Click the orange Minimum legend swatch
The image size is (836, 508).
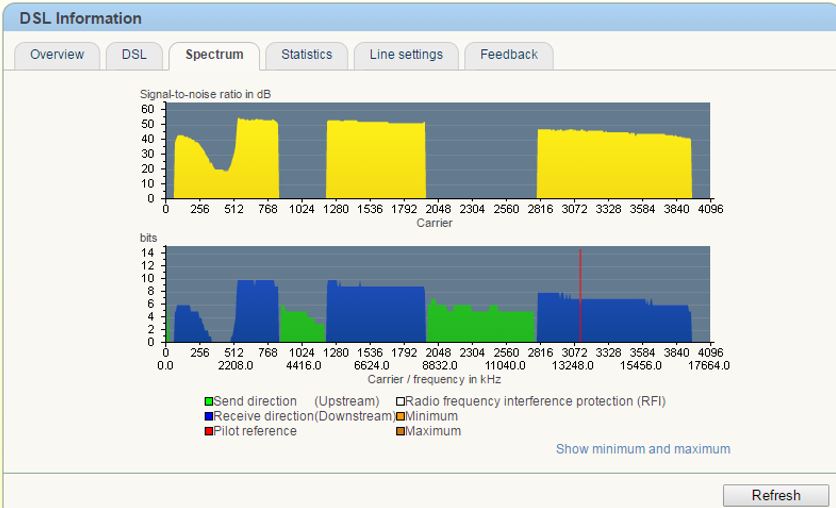tap(400, 417)
